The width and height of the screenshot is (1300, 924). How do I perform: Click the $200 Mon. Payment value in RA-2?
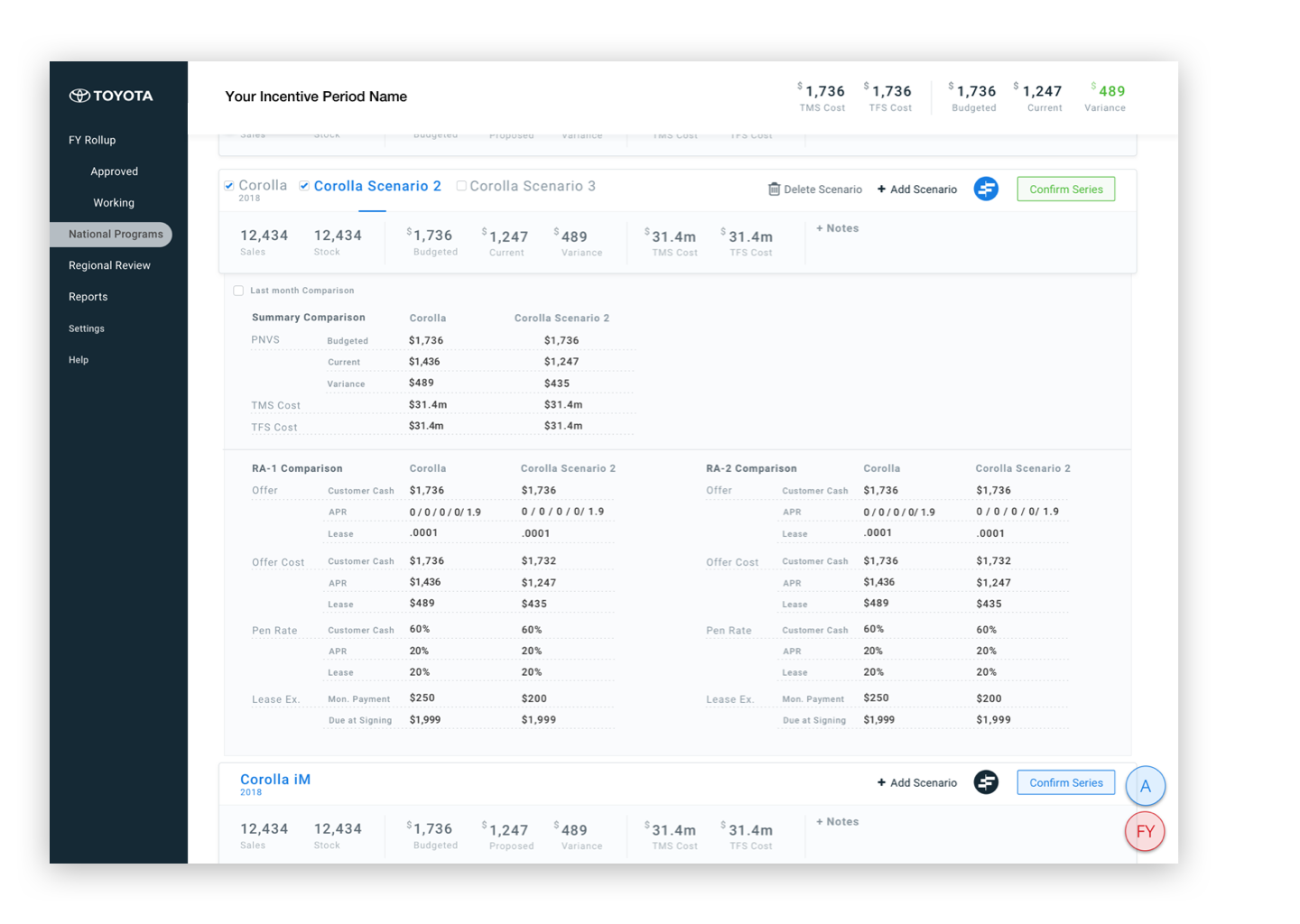point(989,698)
